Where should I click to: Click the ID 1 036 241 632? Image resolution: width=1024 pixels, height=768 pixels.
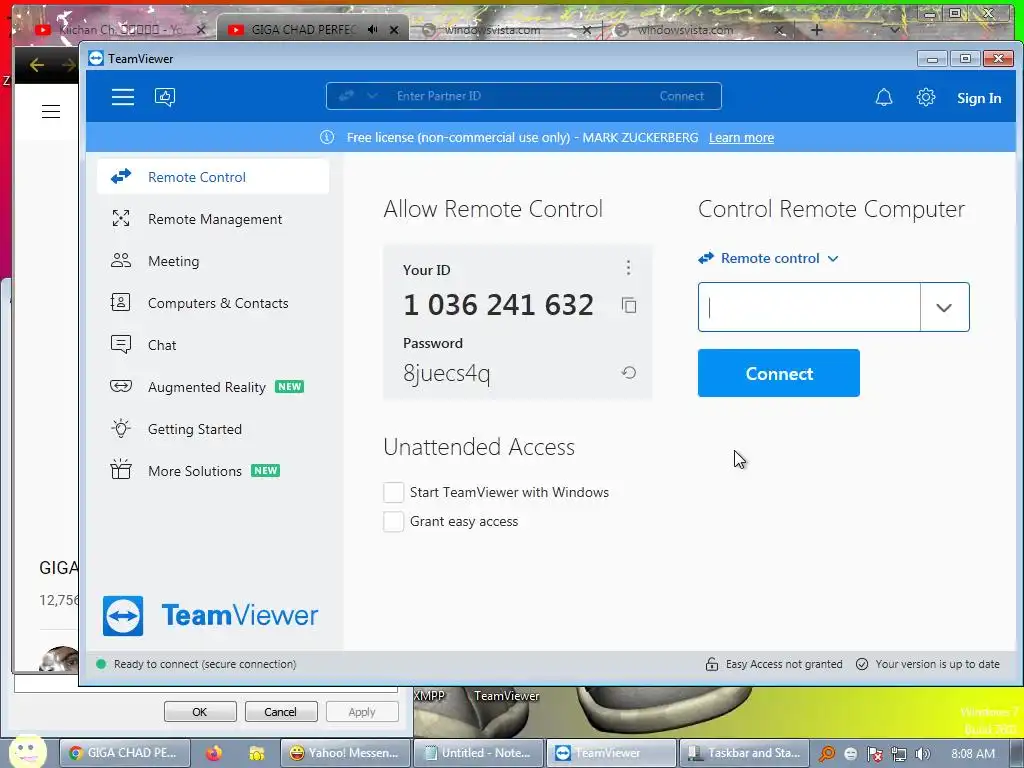click(x=499, y=305)
